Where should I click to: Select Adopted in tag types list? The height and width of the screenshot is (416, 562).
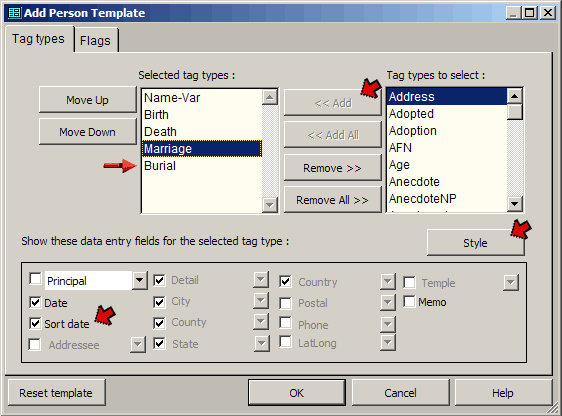coord(447,114)
